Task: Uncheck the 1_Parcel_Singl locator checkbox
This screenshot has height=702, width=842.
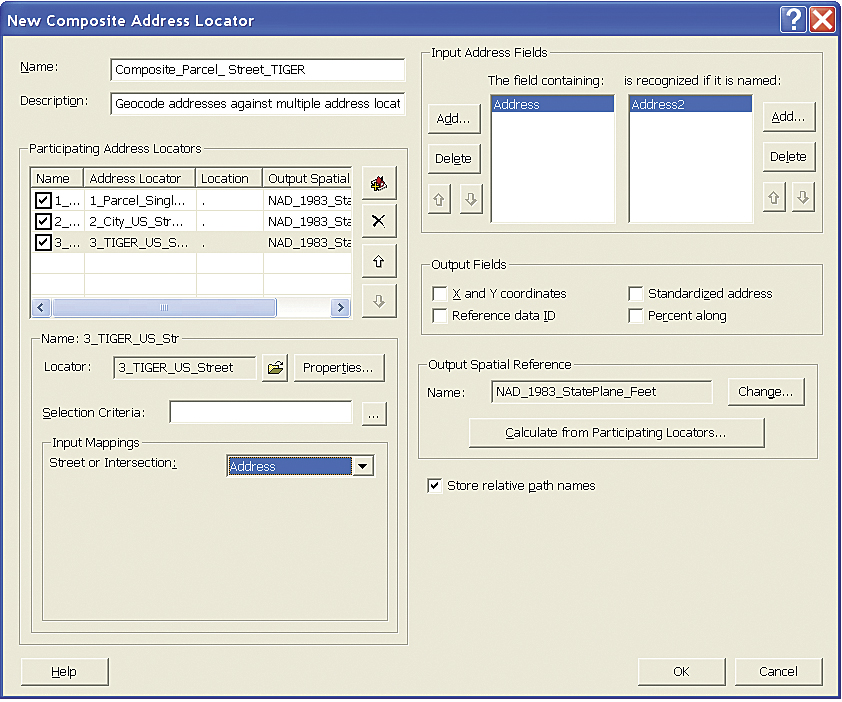Action: tap(43, 200)
